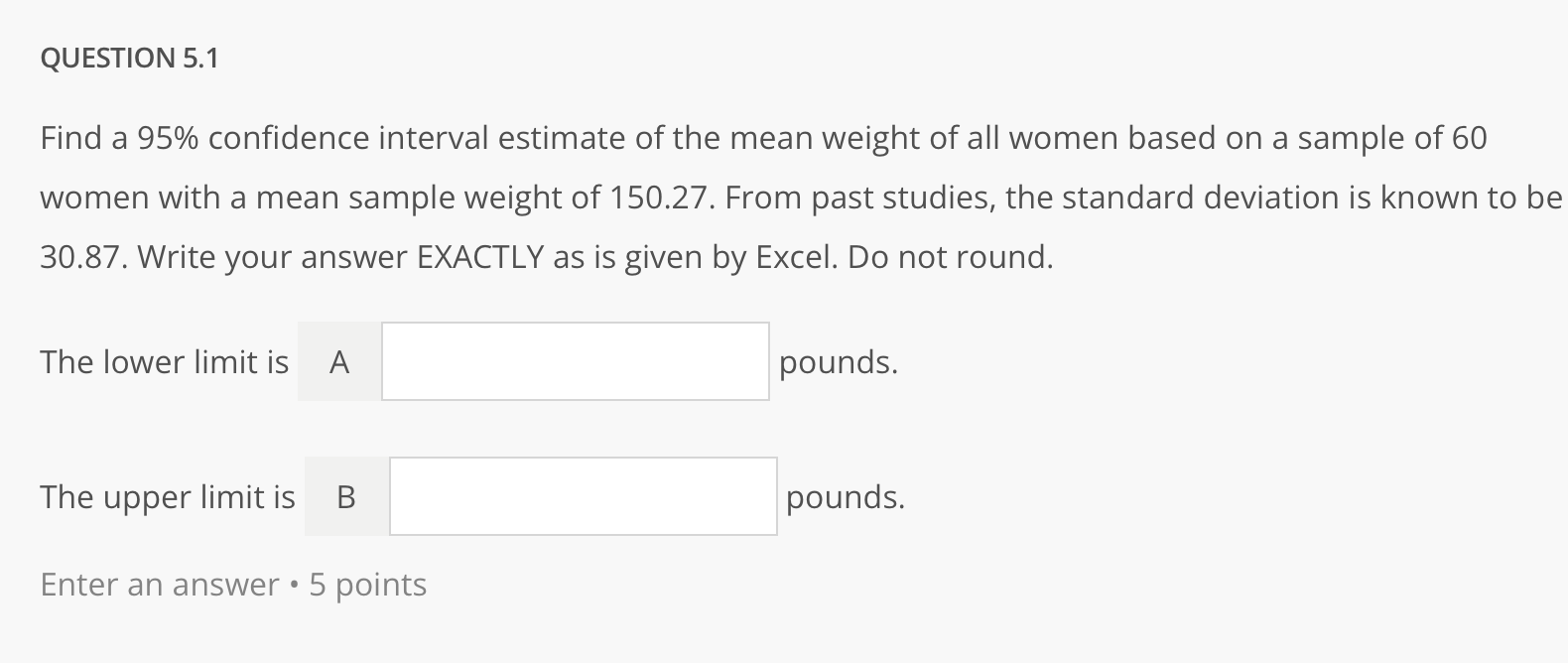Click the word pounds after upper limit box
This screenshot has width=1568, height=663.
click(x=843, y=497)
